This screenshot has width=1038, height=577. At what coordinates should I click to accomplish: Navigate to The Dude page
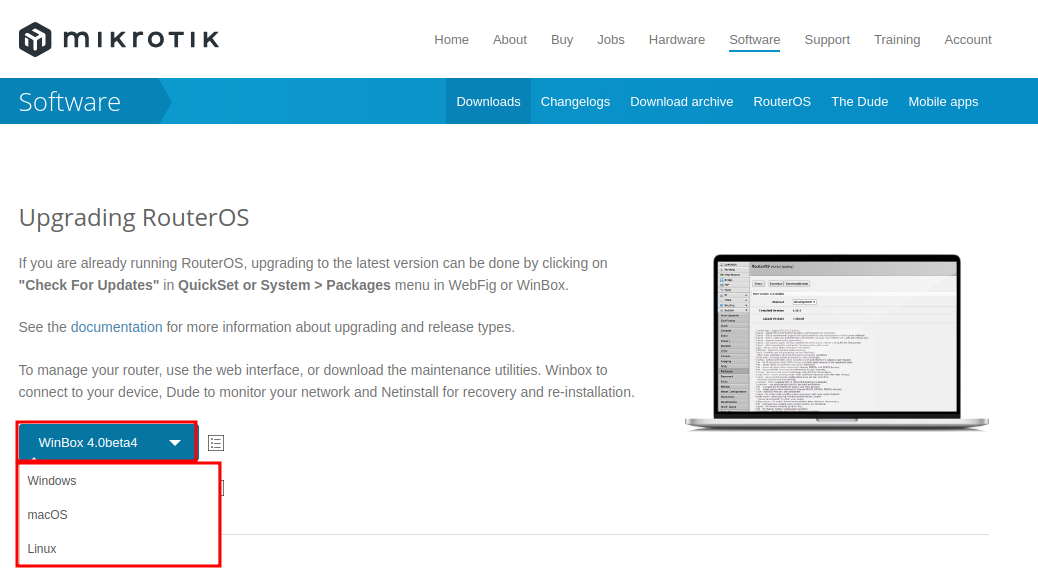[859, 101]
